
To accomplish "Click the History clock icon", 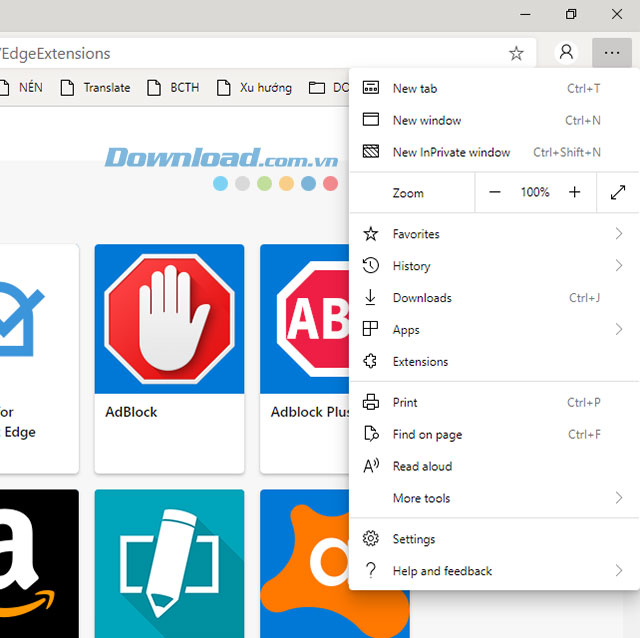I will click(371, 266).
